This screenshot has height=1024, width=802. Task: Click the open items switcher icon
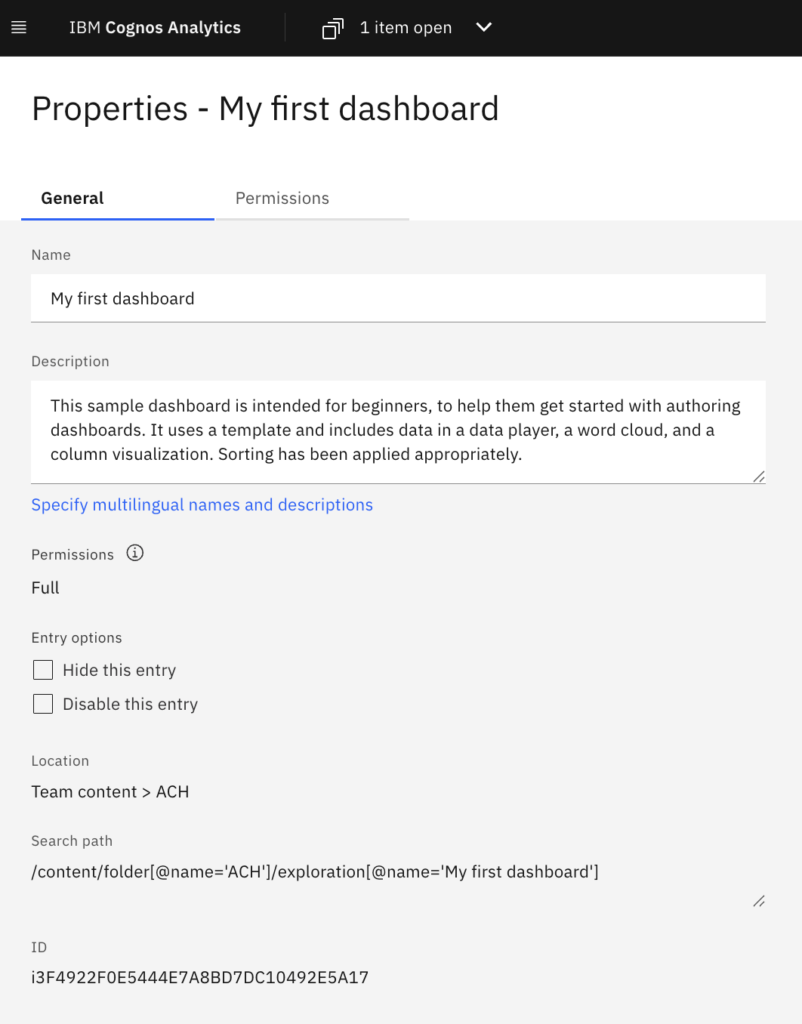332,28
